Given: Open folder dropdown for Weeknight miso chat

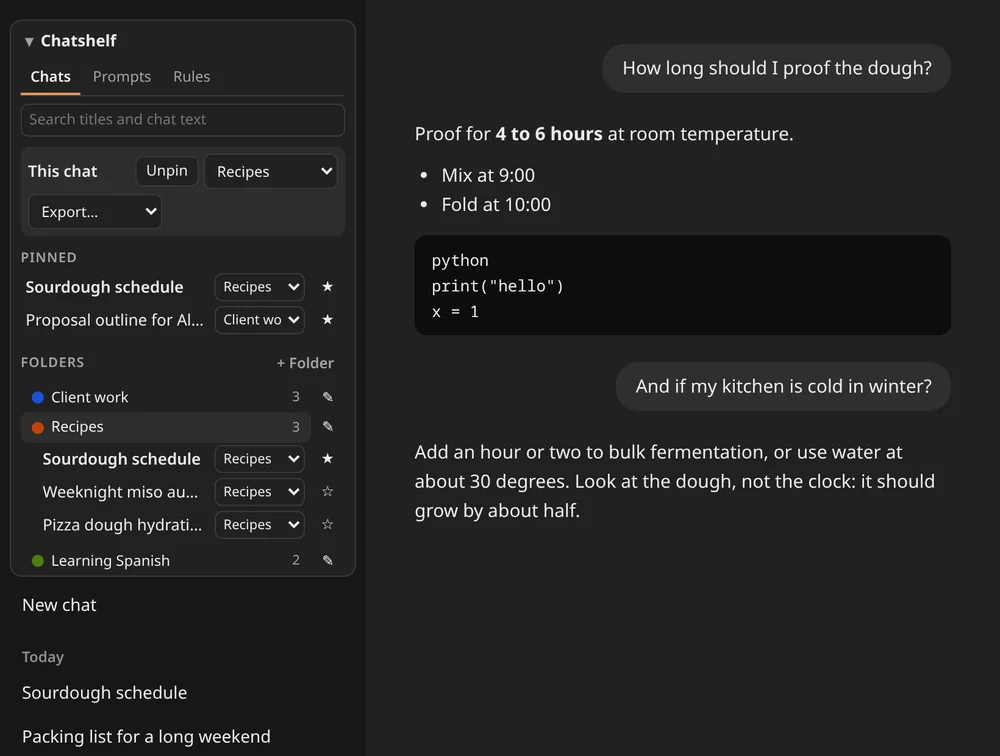Looking at the screenshot, I should 260,492.
